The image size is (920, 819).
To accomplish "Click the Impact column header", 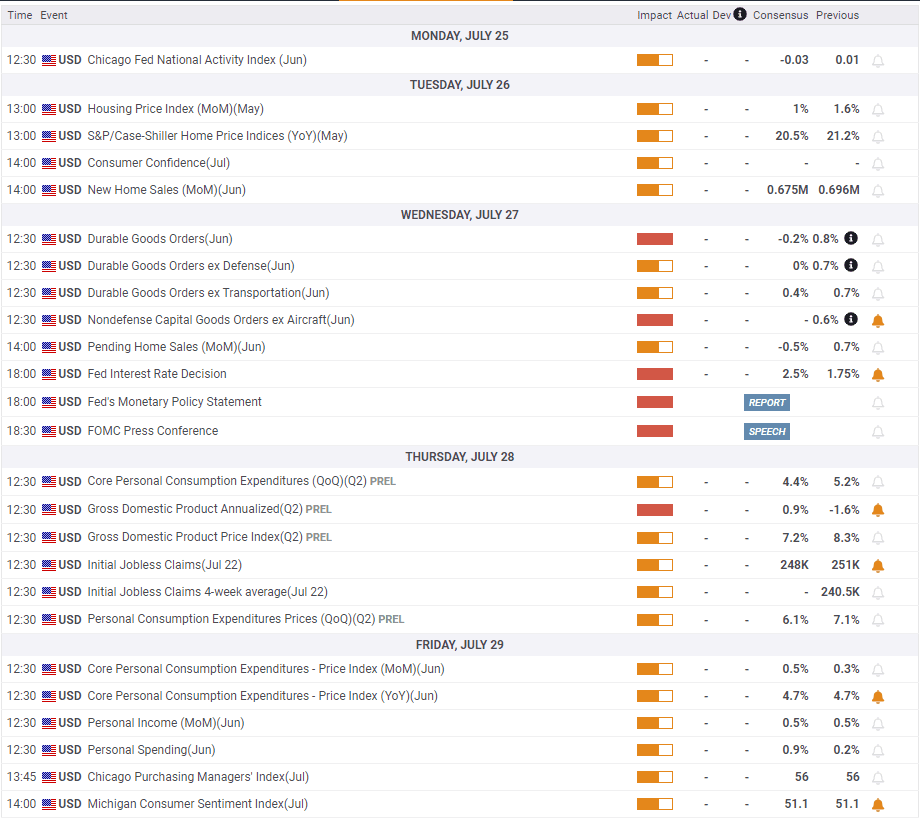I will click(654, 15).
